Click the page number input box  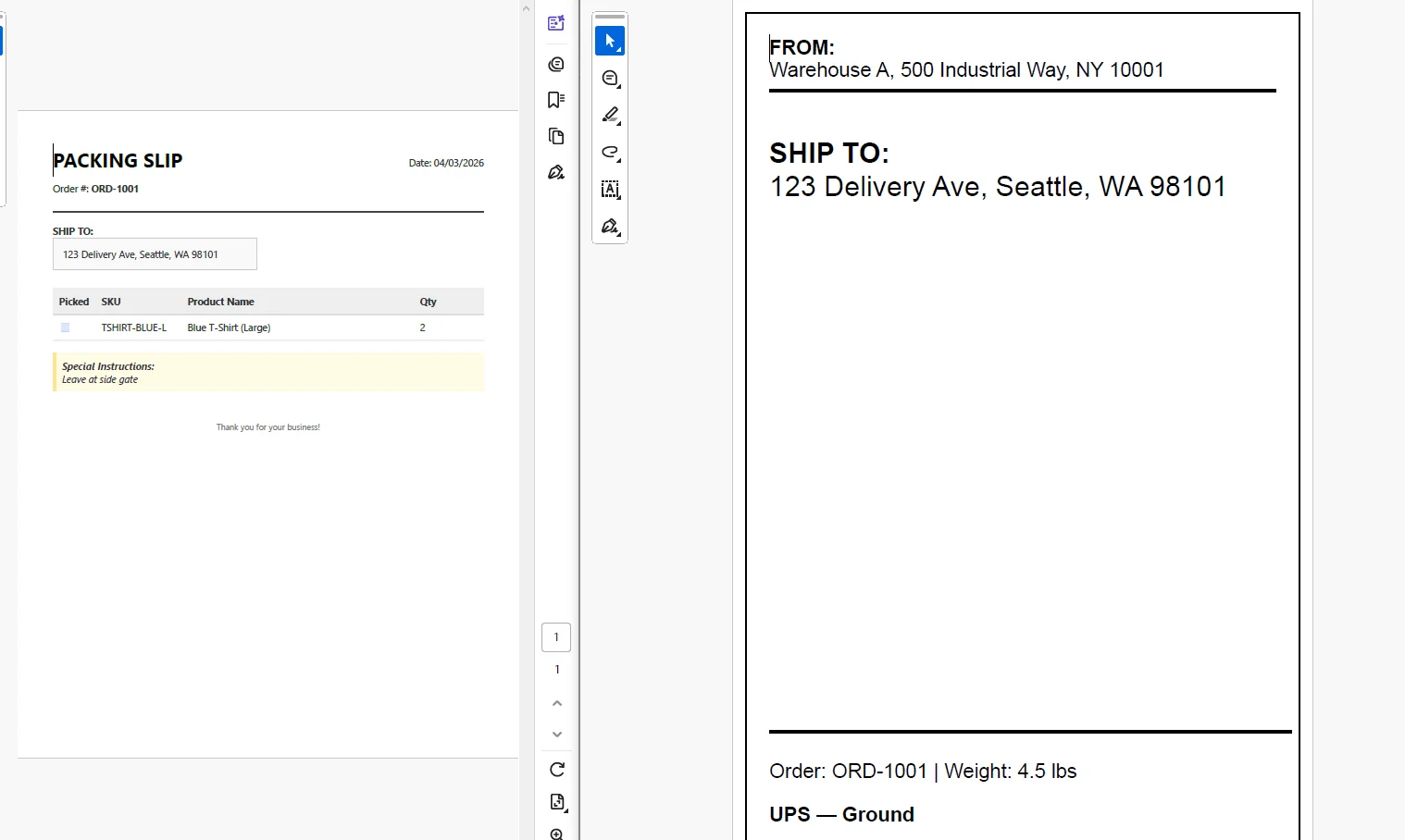(556, 636)
